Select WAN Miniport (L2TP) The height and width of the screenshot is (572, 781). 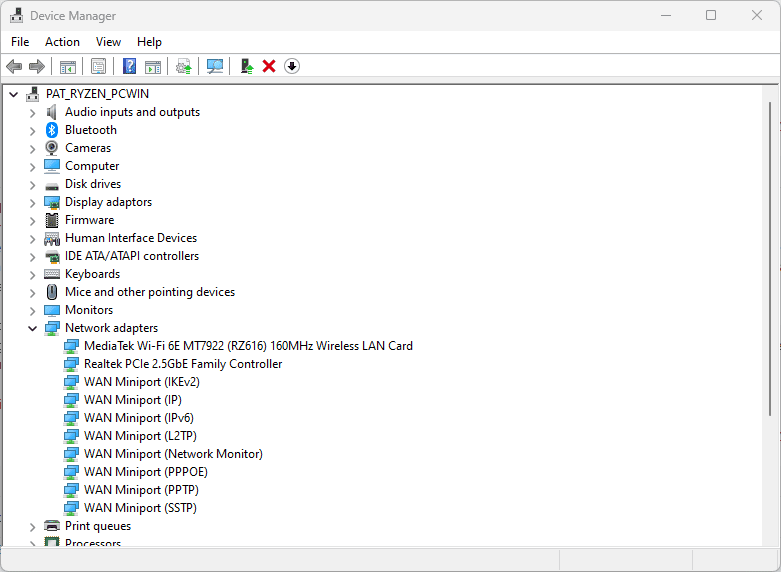(x=140, y=435)
